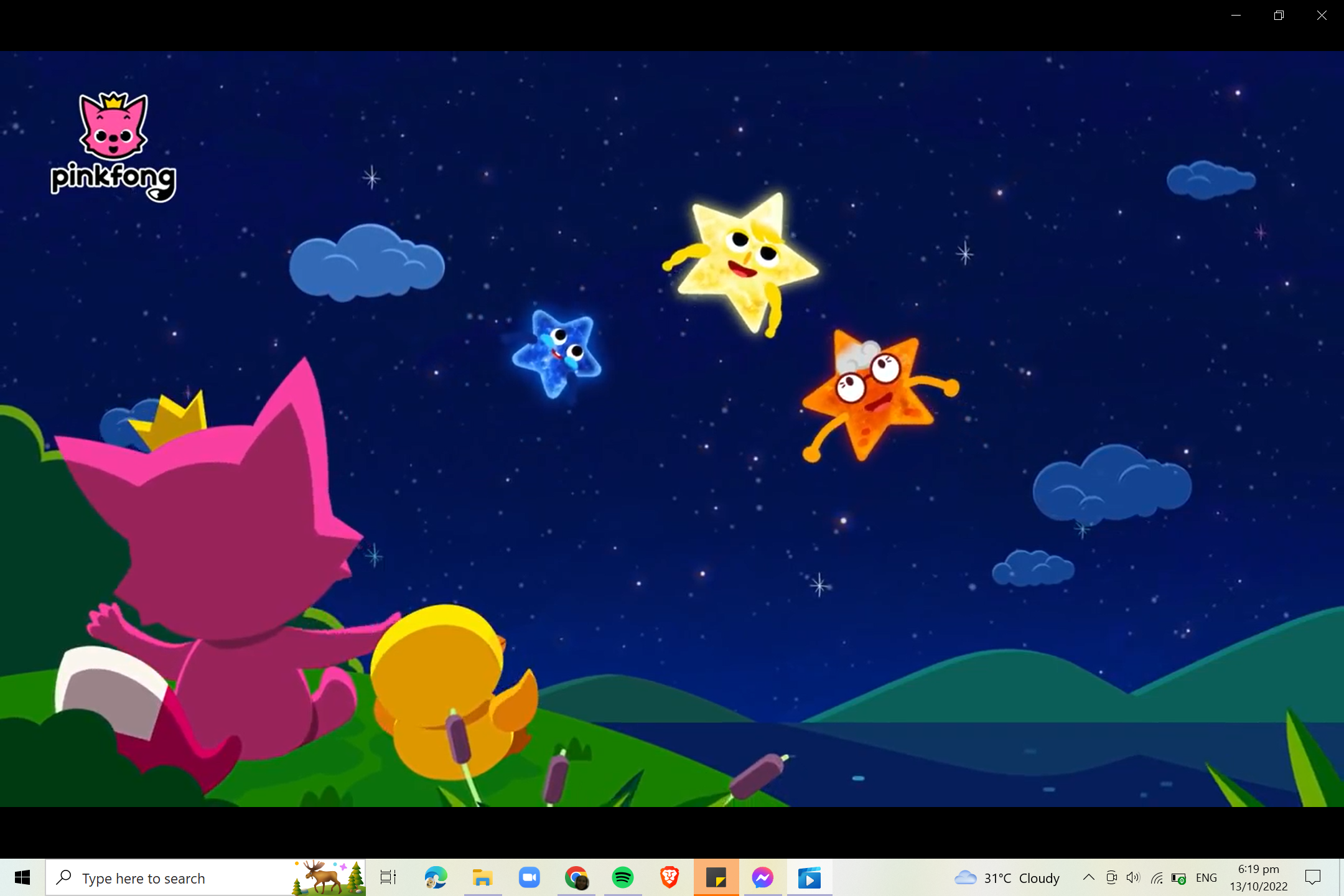Viewport: 1344px width, 896px height.
Task: Click the 'Type here to search' box
Action: tap(205, 877)
